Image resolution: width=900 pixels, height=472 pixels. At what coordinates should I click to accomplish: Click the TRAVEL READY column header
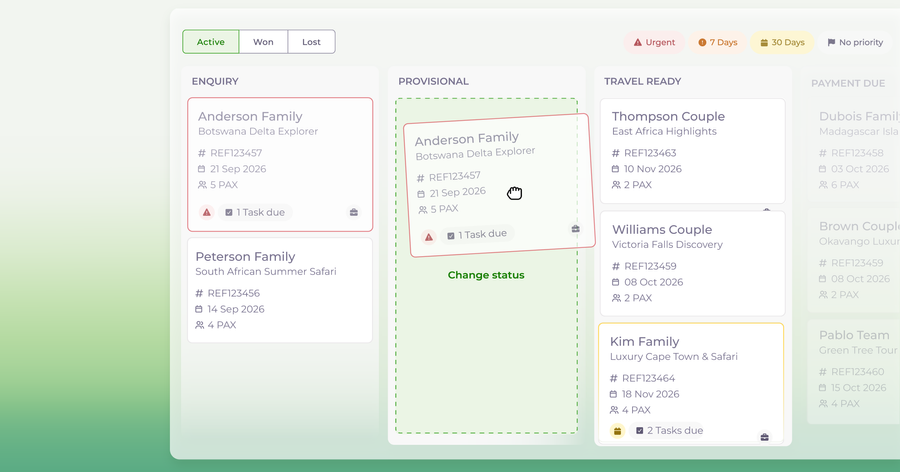pos(642,82)
